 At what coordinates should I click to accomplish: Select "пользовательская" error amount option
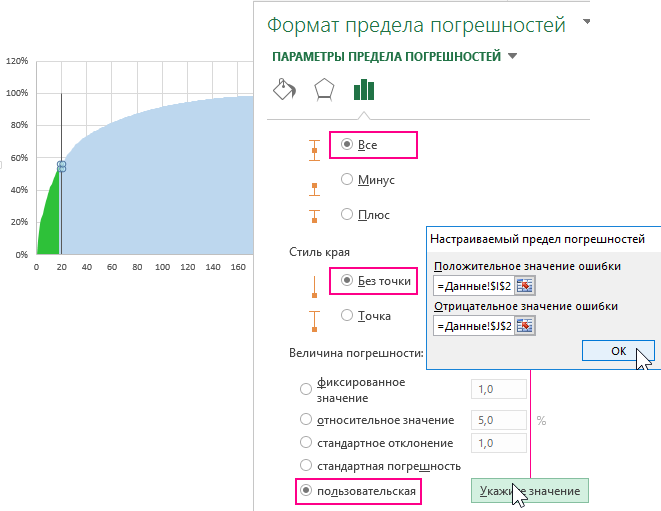point(306,490)
